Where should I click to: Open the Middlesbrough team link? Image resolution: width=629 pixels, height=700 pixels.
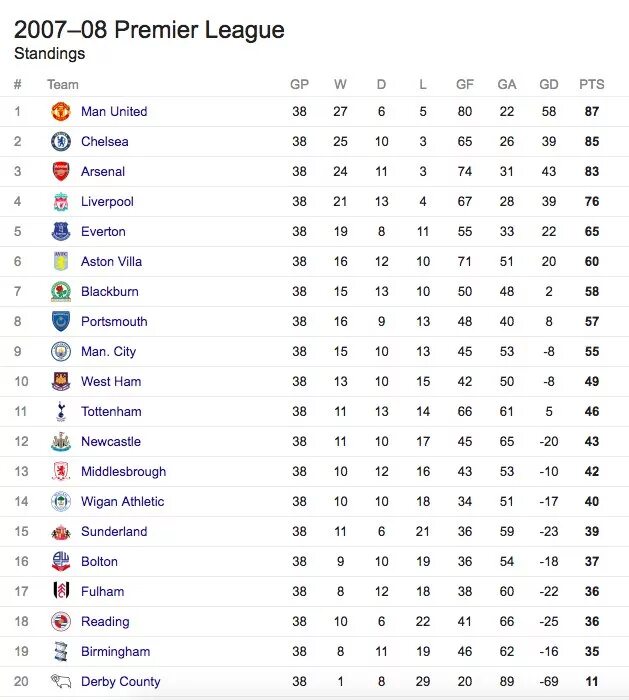[x=124, y=471]
